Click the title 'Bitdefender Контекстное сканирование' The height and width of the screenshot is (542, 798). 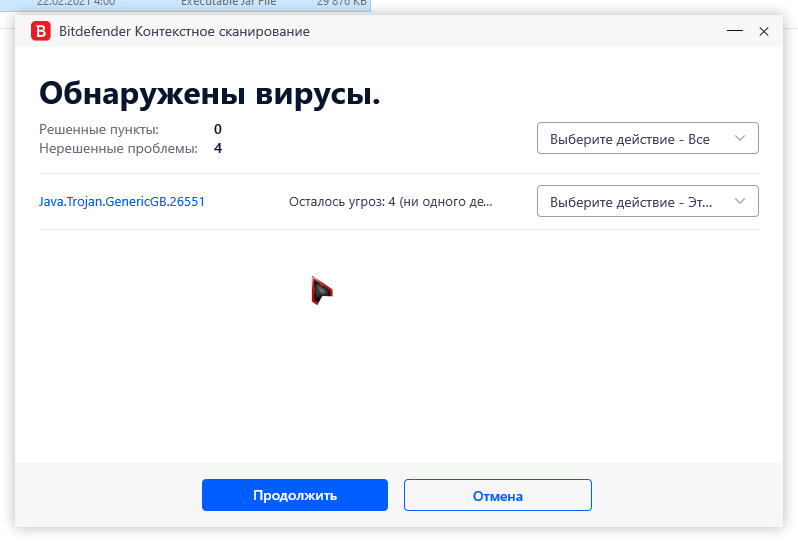(184, 32)
